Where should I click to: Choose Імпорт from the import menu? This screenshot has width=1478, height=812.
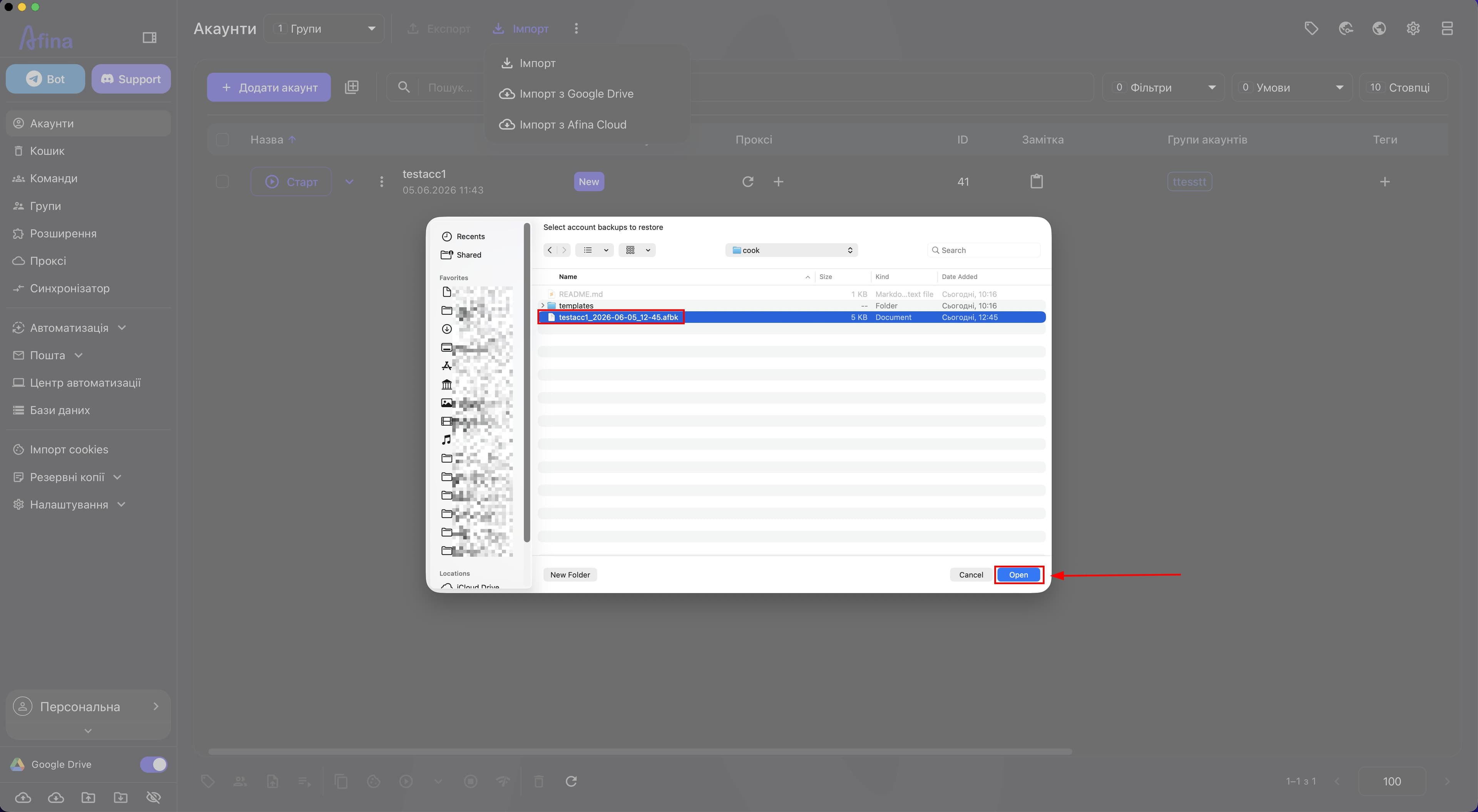click(x=586, y=63)
